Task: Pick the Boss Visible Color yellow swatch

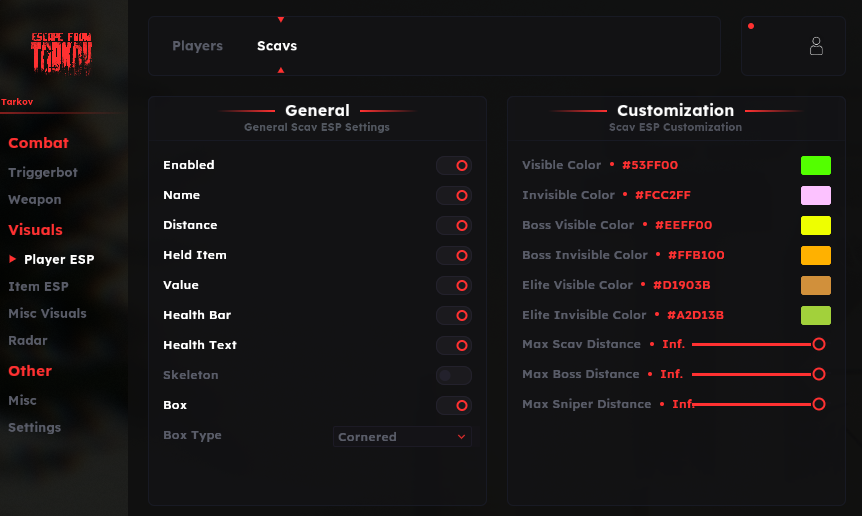Action: [x=815, y=226]
